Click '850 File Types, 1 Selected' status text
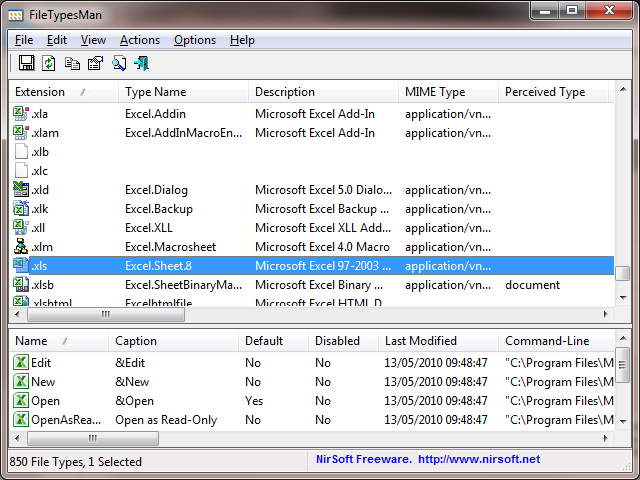The image size is (640, 480). pos(76,462)
